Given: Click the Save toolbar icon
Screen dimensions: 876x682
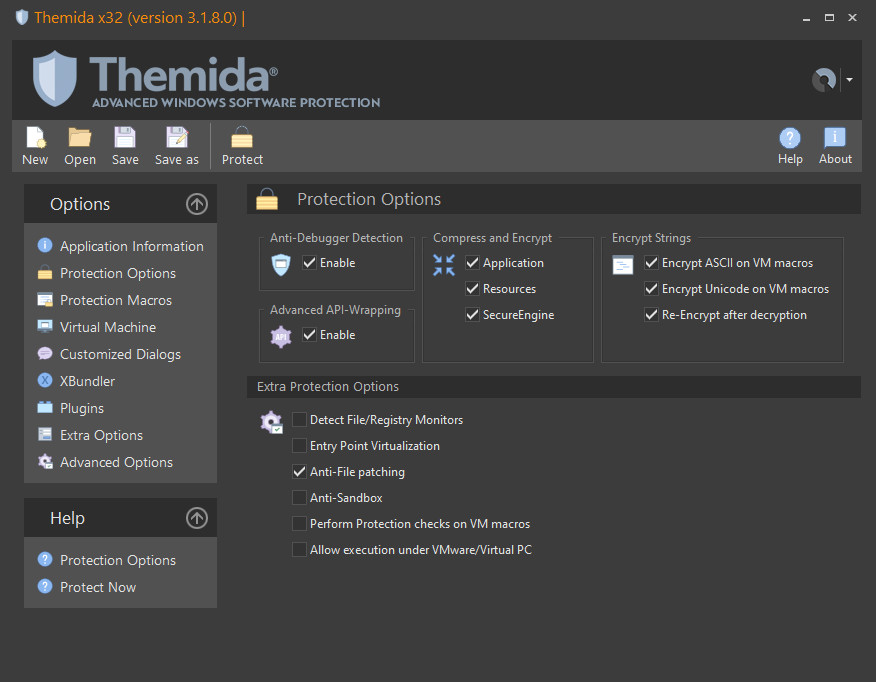Looking at the screenshot, I should click(125, 138).
